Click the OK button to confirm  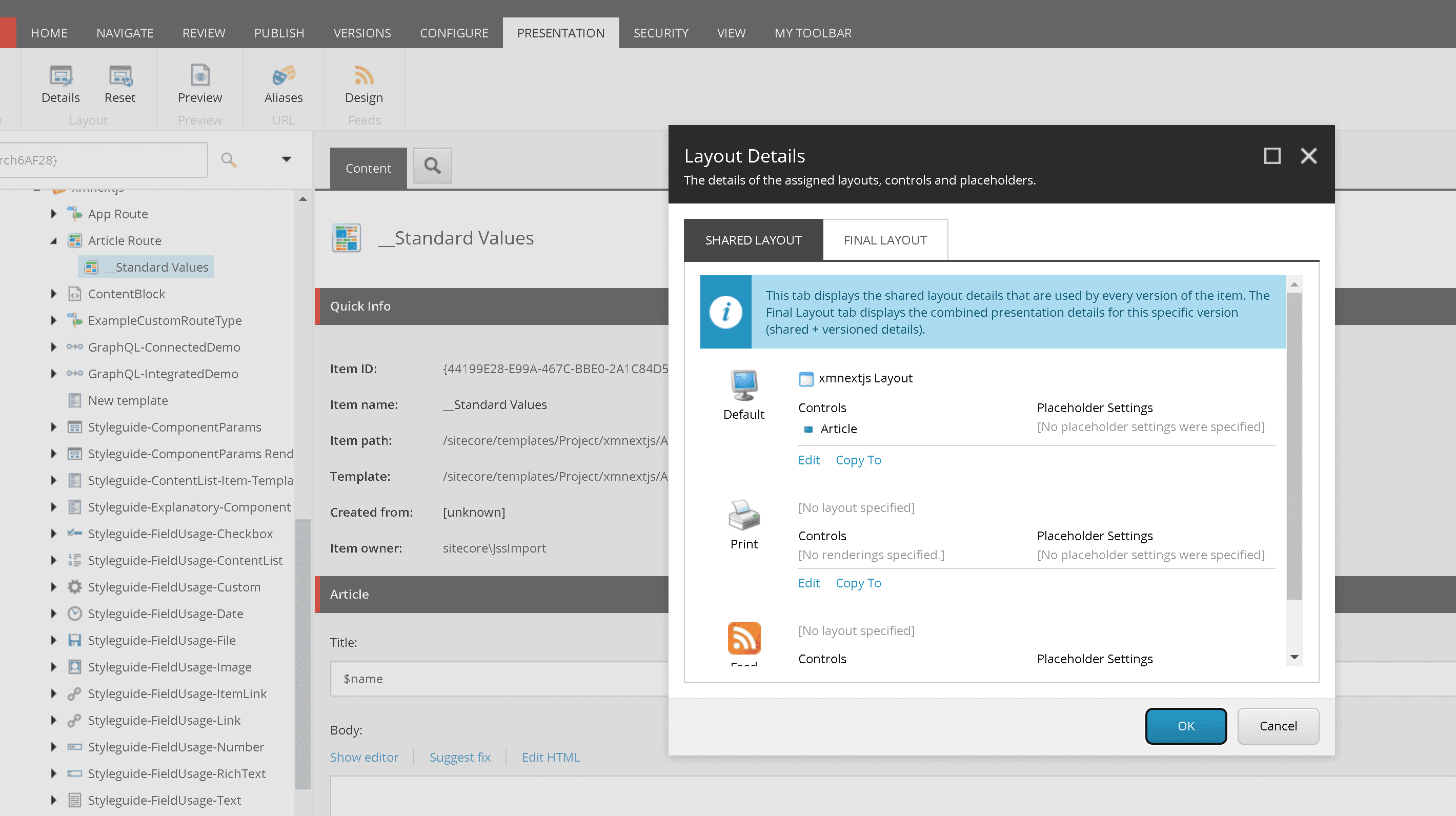point(1185,726)
